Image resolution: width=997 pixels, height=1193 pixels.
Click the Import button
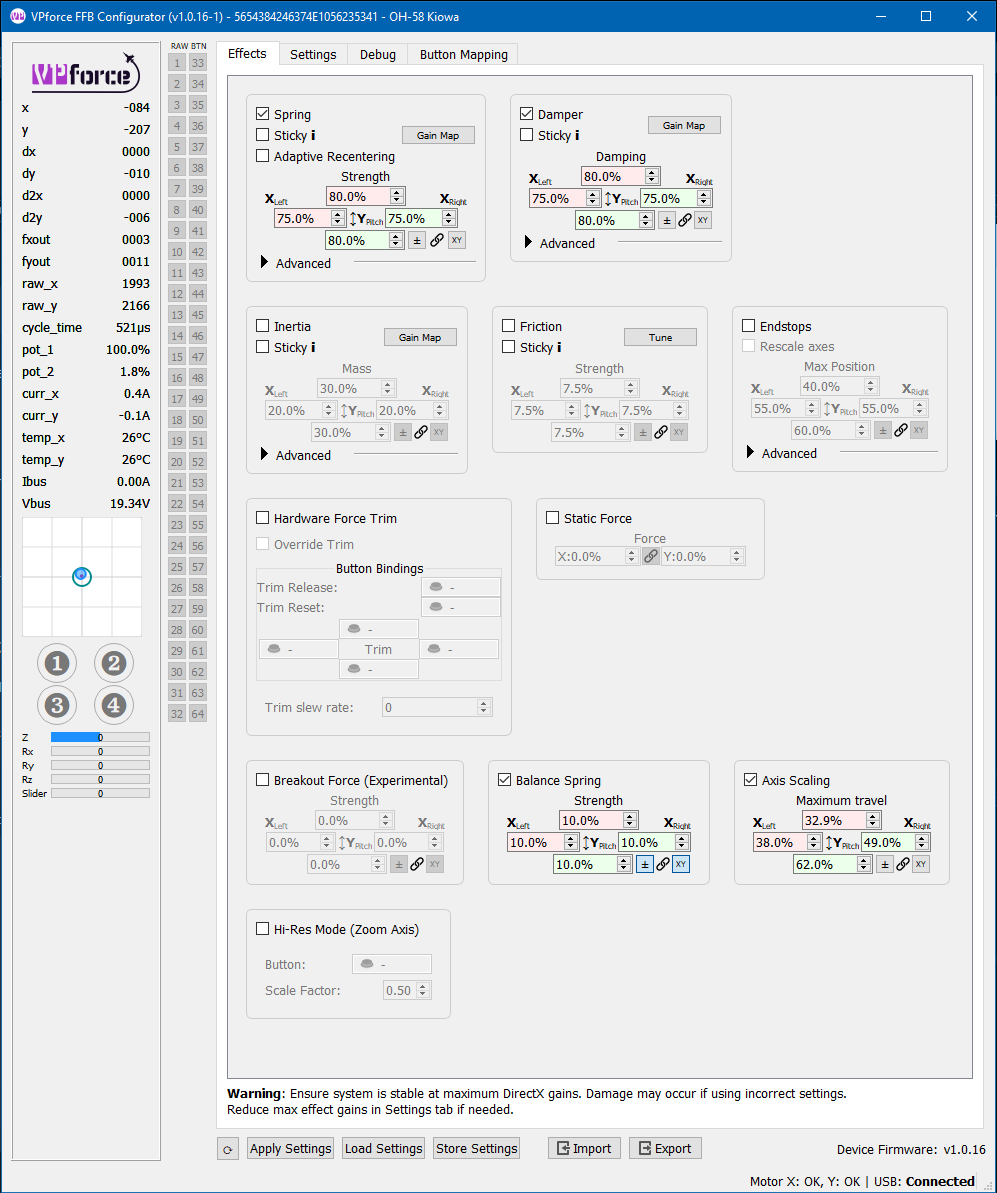coord(585,1149)
